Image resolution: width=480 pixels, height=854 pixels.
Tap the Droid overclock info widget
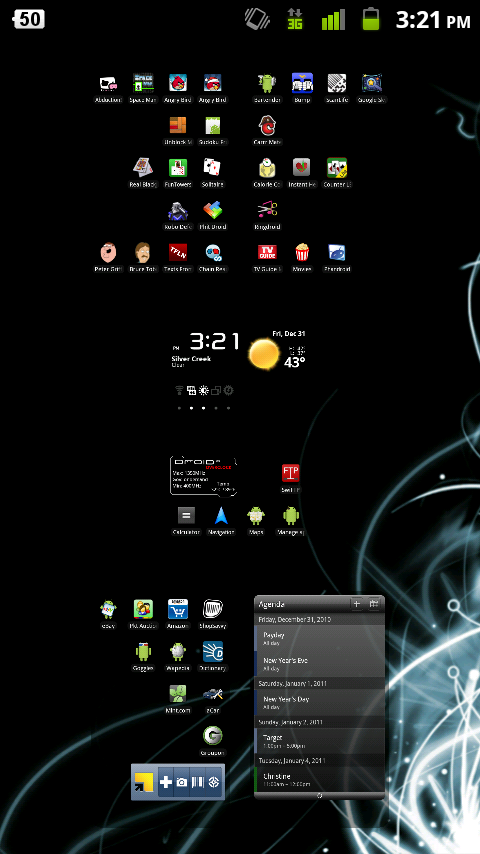click(203, 476)
